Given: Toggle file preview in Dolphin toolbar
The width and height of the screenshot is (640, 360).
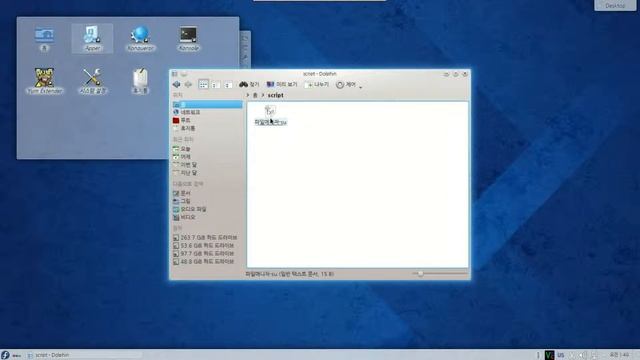Looking at the screenshot, I should click(282, 84).
